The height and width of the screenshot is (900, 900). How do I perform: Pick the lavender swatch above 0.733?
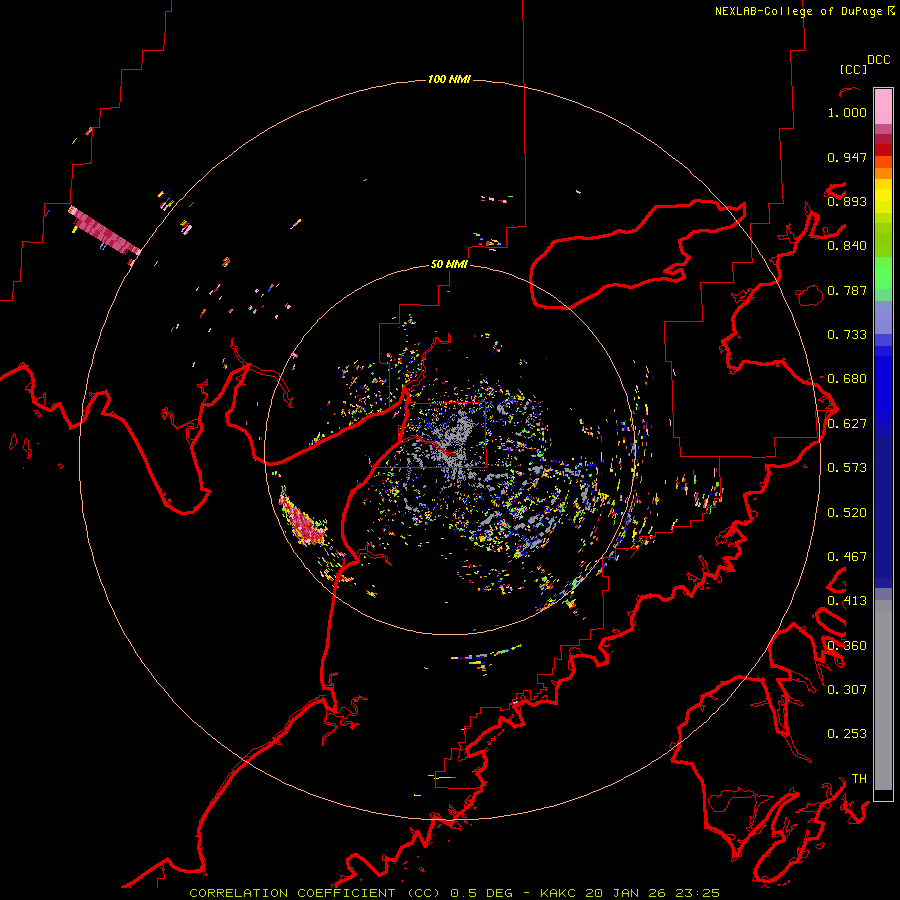883,317
